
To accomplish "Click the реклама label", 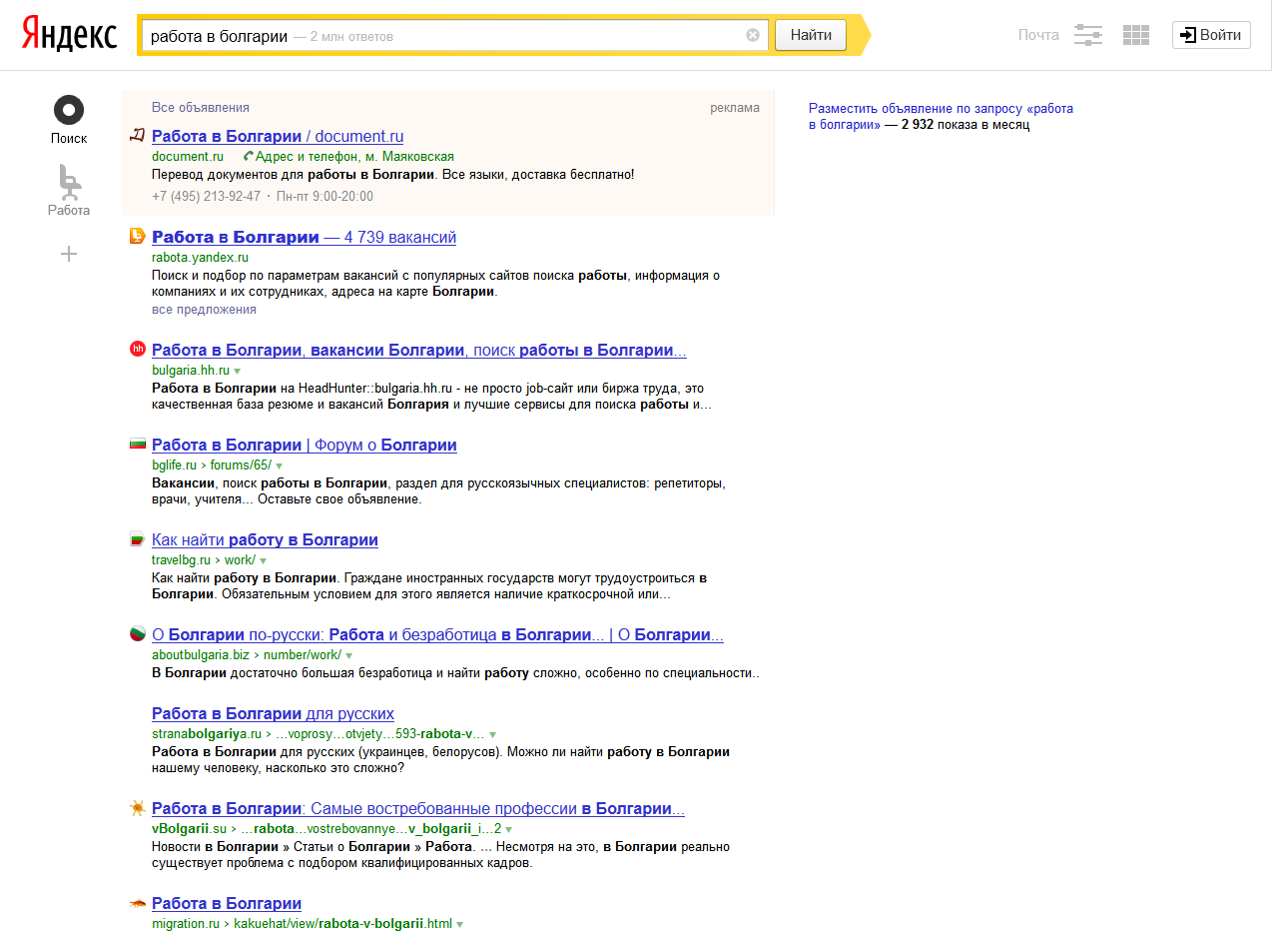I will 735,107.
